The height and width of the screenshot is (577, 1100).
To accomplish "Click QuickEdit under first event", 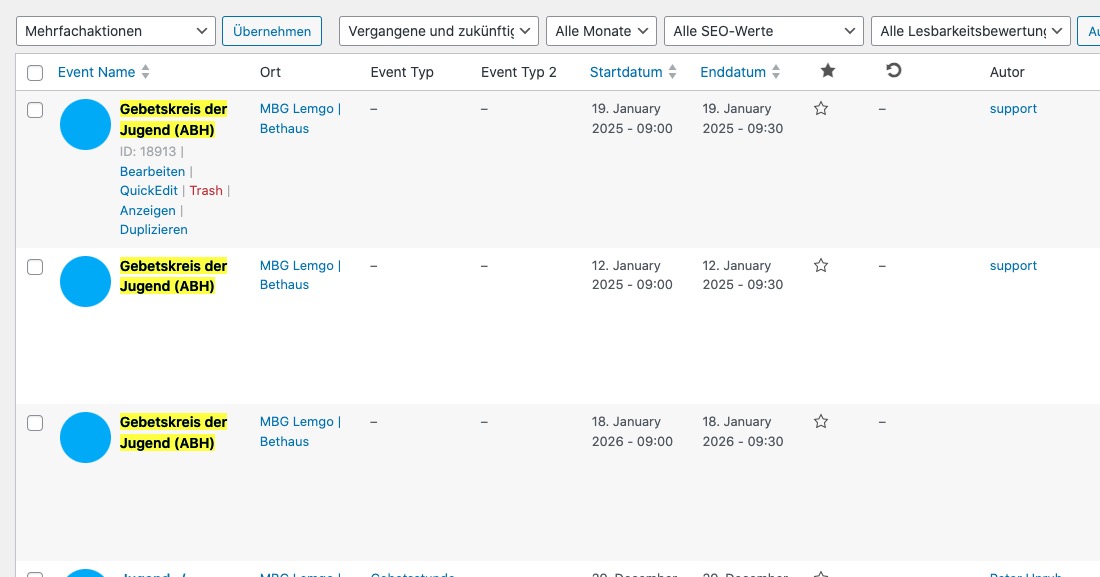I will 149,190.
